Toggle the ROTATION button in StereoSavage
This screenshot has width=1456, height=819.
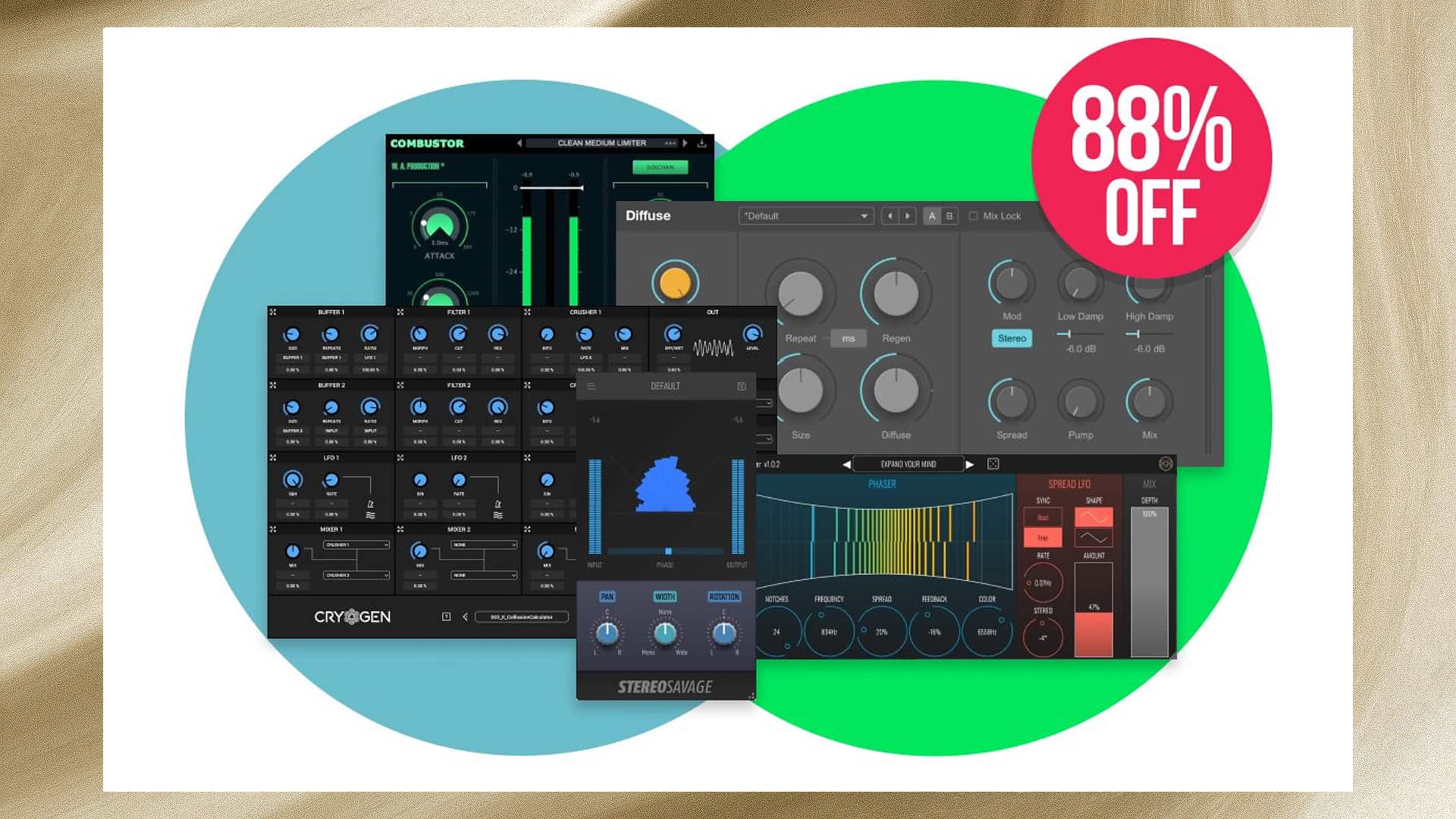coord(723,597)
